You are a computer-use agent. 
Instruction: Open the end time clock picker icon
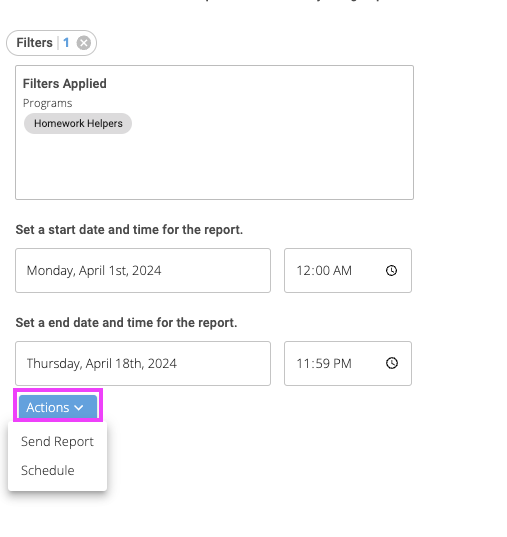click(392, 363)
